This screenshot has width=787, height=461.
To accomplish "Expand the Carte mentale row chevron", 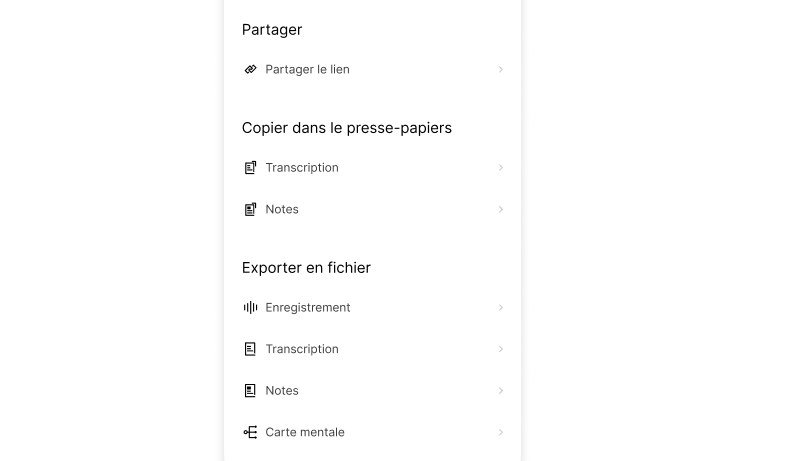I will [x=501, y=433].
